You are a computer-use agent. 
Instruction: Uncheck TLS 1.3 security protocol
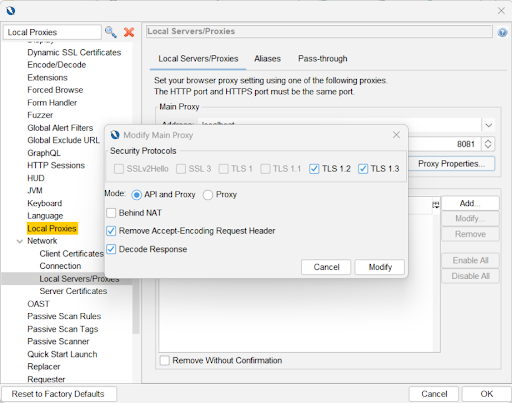pyautogui.click(x=363, y=169)
